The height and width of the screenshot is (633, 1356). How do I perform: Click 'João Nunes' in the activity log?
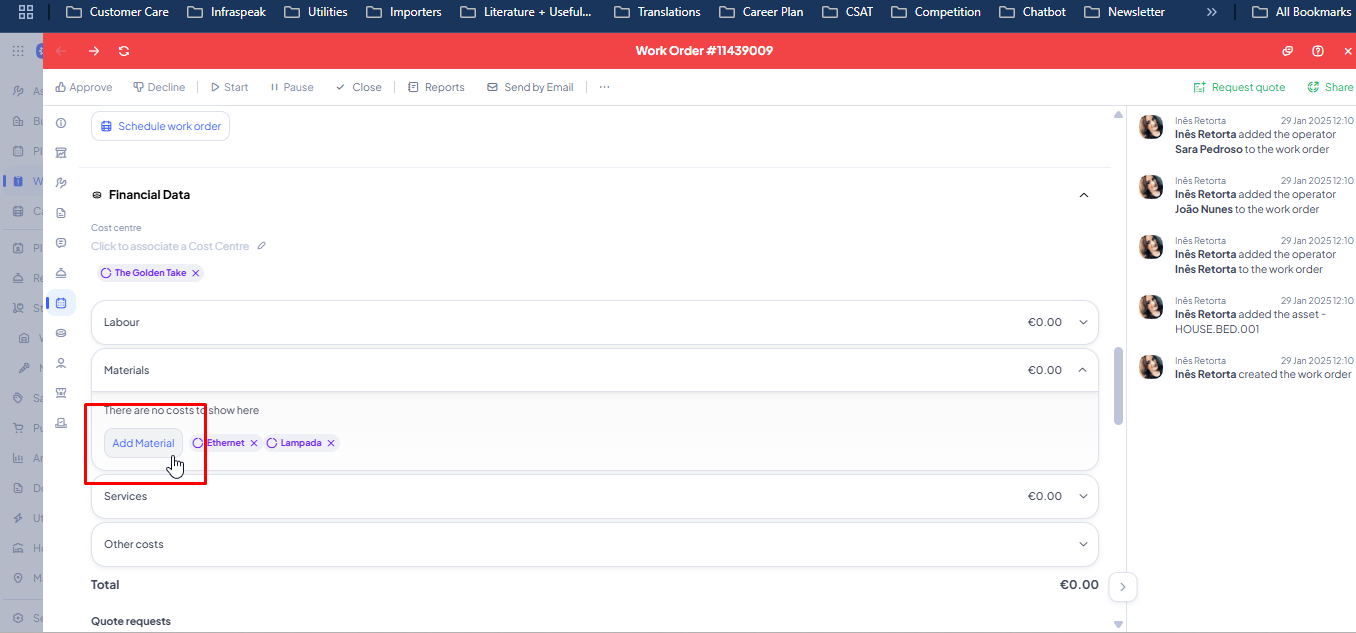1203,209
